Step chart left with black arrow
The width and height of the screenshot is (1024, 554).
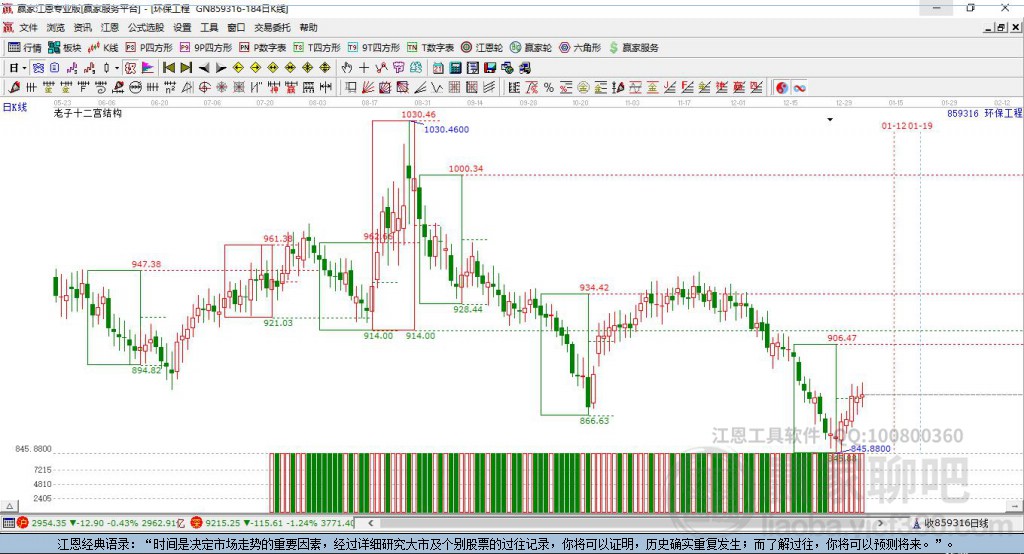point(204,68)
